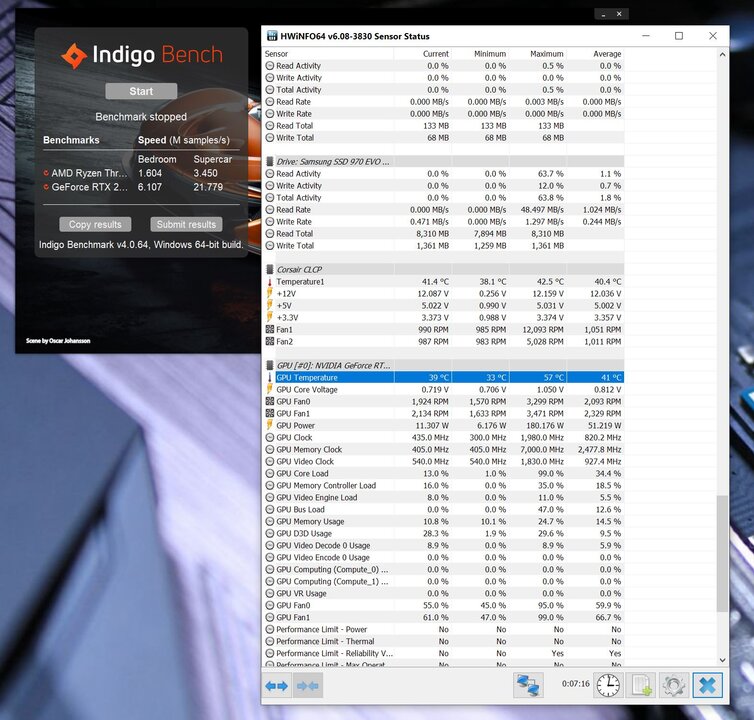This screenshot has height=720, width=754.
Task: Click the Corsair CLCP section header
Action: coord(444,269)
